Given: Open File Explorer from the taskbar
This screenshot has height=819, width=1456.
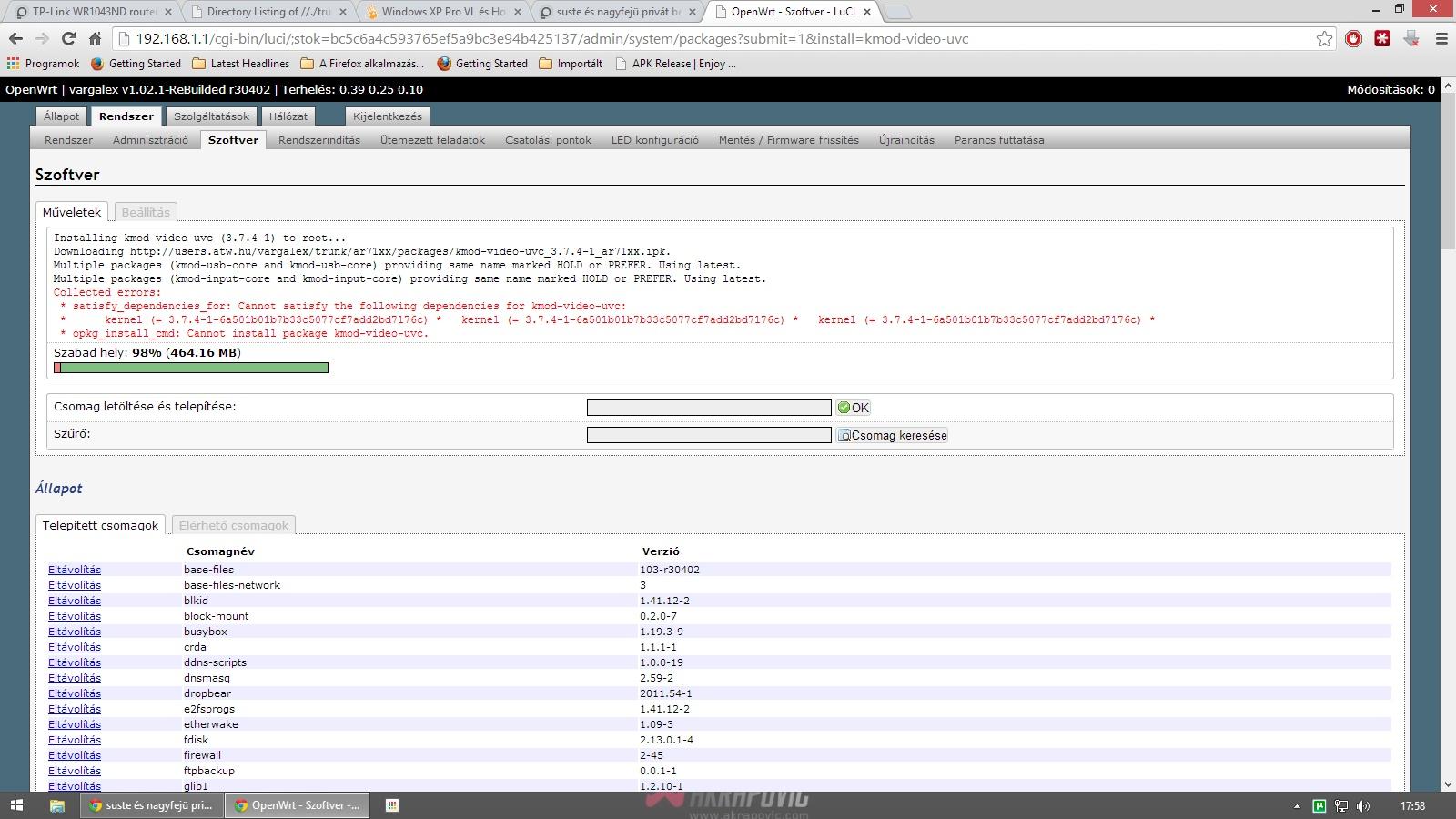Looking at the screenshot, I should point(56,805).
